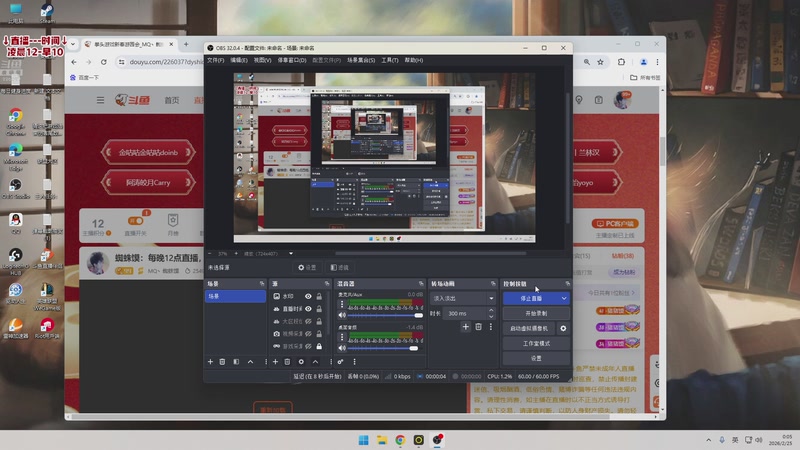This screenshot has height=450, width=800.
Task: Lock the 水印 source with its padlock
Action: pyautogui.click(x=319, y=296)
